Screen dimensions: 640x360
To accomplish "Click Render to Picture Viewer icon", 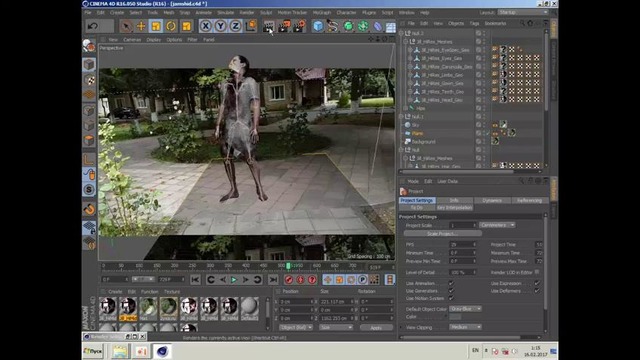I will pos(284,26).
